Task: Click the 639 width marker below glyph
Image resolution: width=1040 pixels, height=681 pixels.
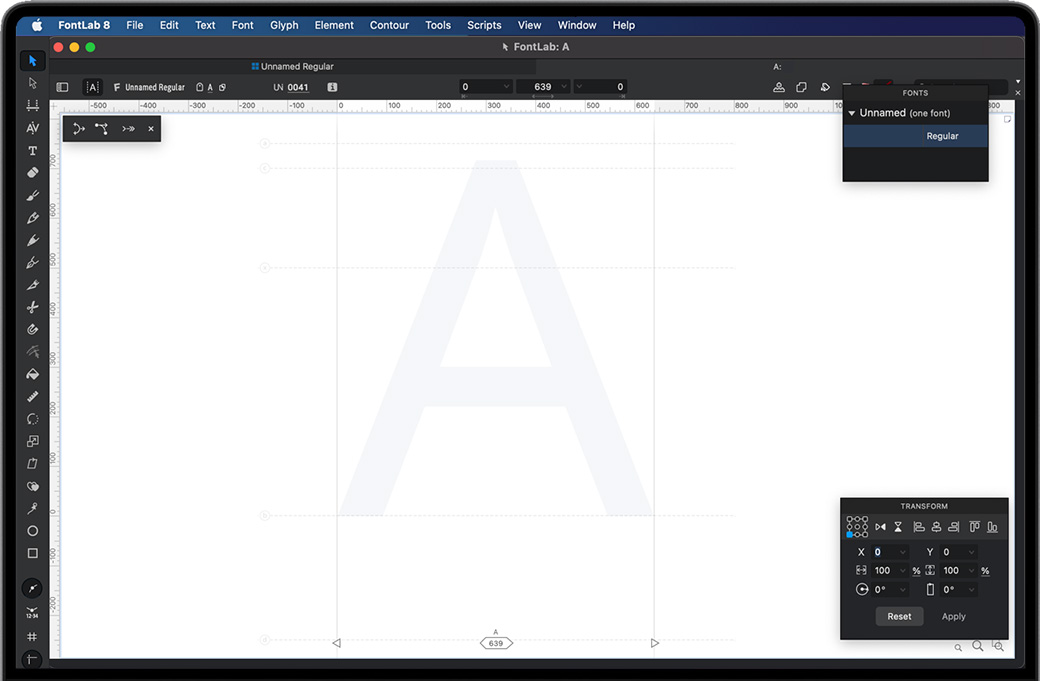Action: [495, 643]
